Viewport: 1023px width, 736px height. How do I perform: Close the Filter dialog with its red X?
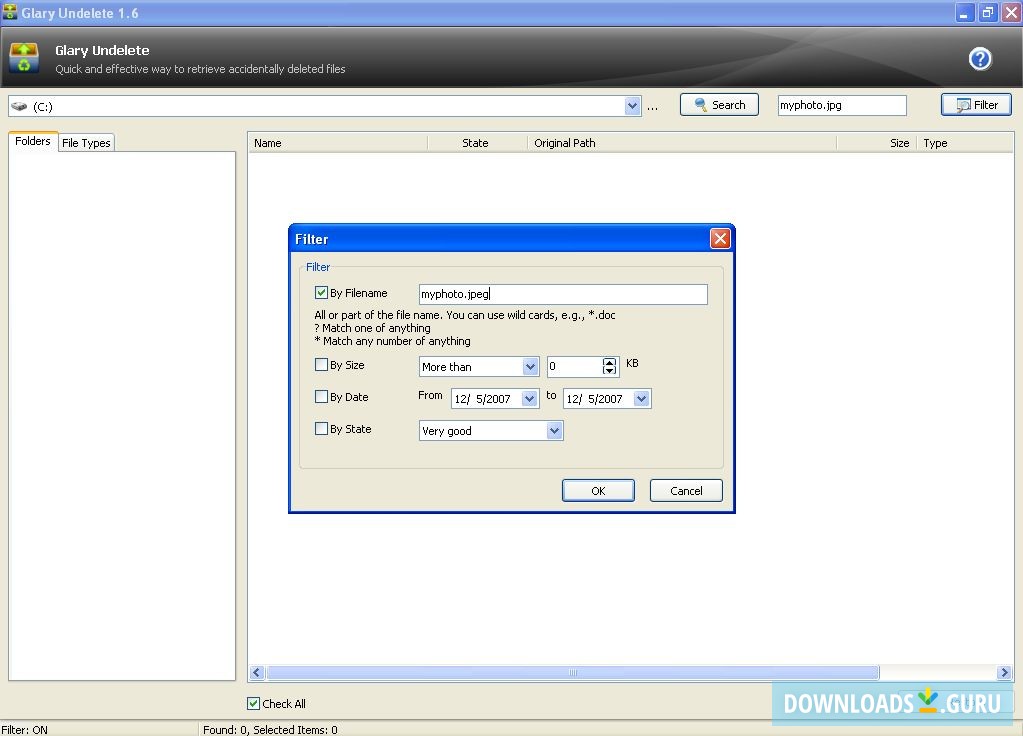click(x=719, y=238)
